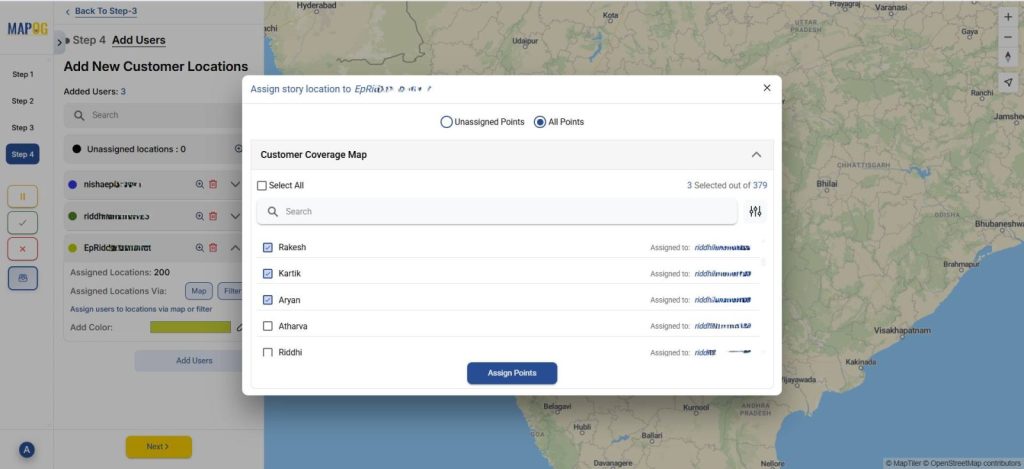
Task: Open the filter settings icon beside search
Action: tap(755, 211)
